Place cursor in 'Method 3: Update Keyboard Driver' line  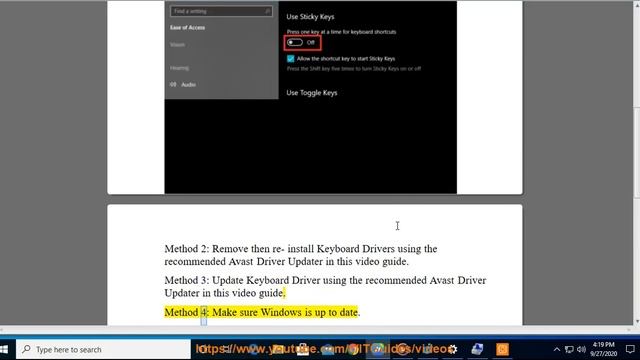pyautogui.click(x=325, y=280)
